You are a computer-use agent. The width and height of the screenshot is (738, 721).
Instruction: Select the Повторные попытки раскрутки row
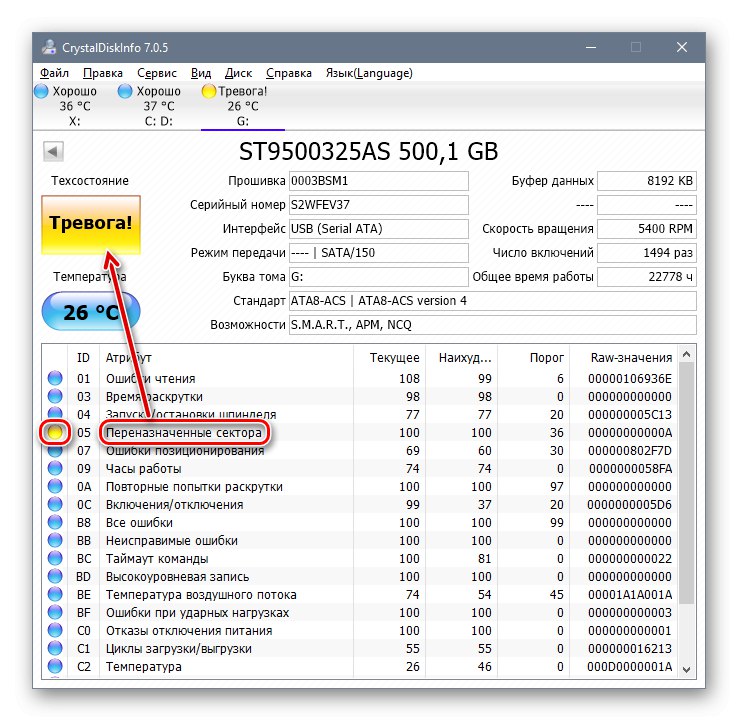tap(360, 486)
